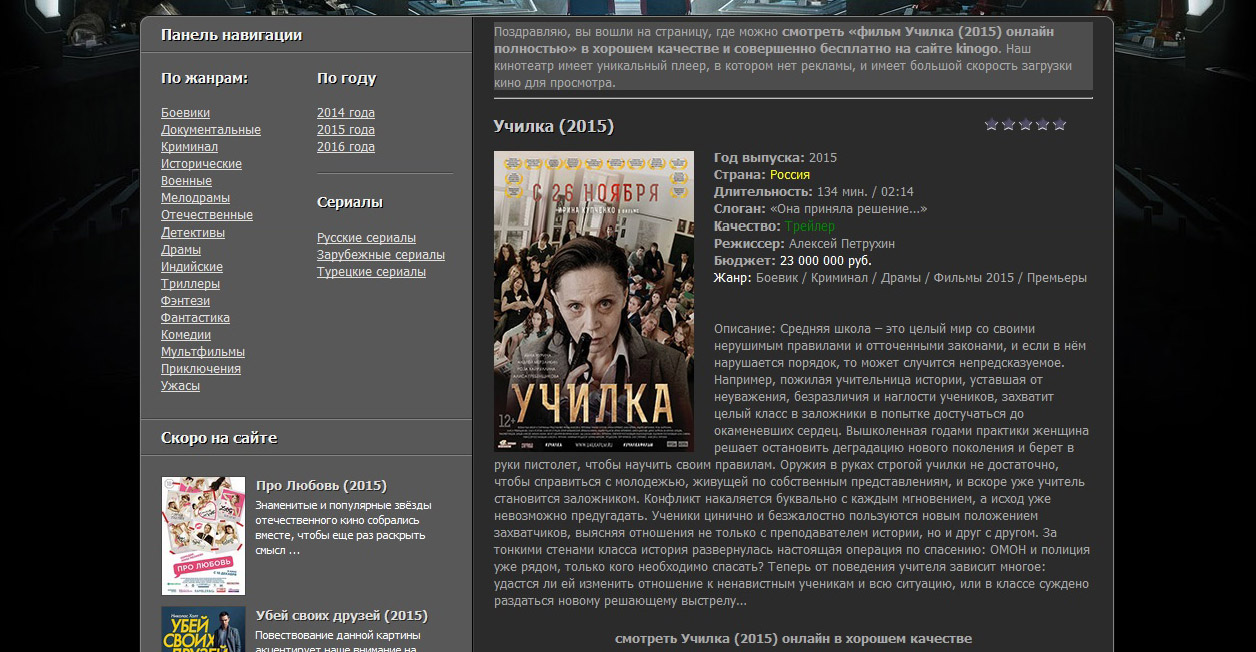
Task: Open Зарубежные сериалы category
Action: pyautogui.click(x=381, y=255)
